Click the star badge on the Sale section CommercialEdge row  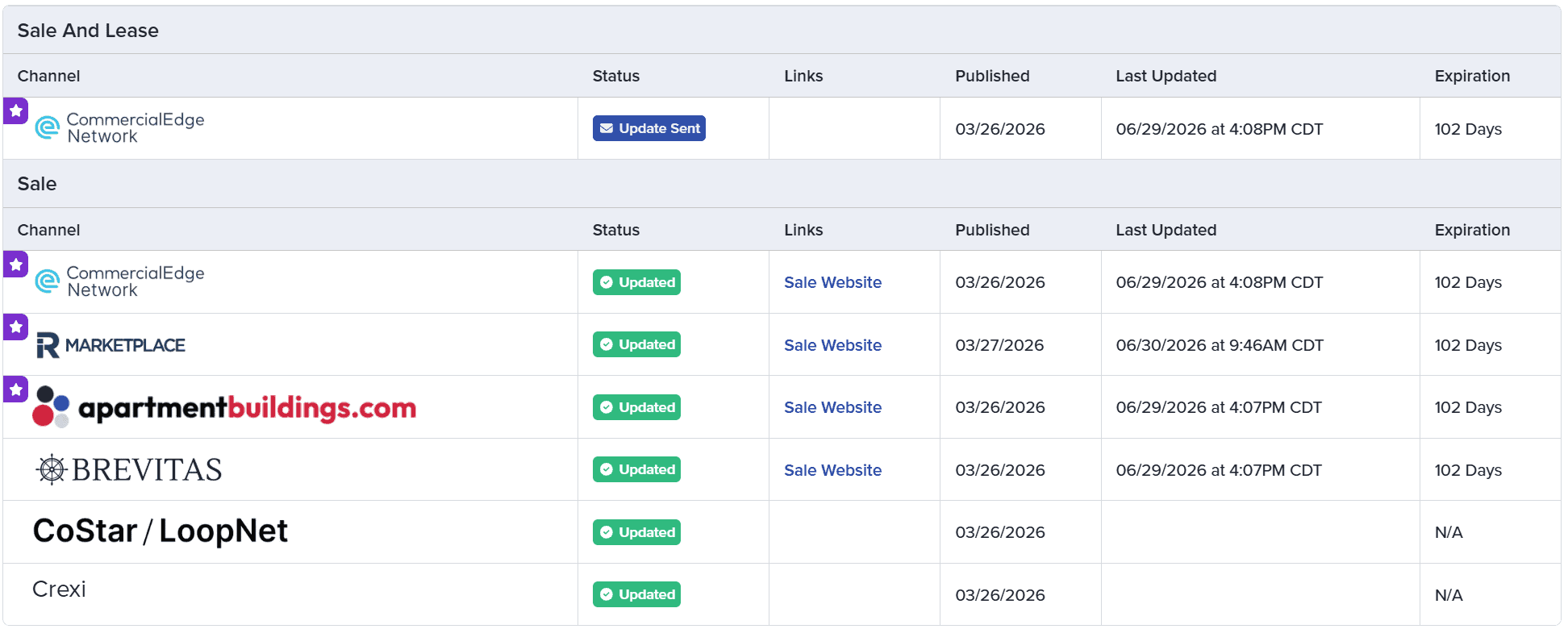(16, 264)
